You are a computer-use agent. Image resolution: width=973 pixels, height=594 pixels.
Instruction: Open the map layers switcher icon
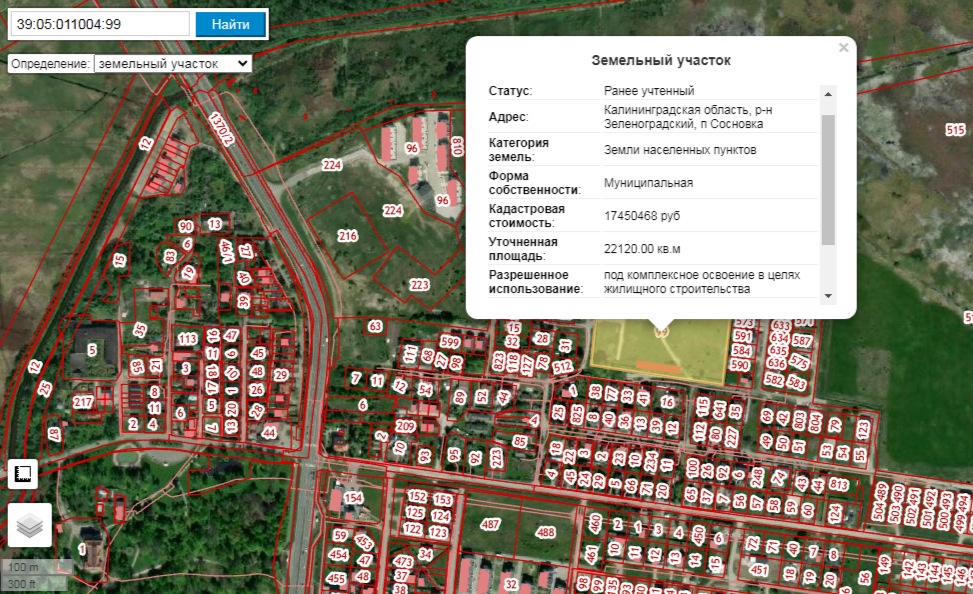pyautogui.click(x=30, y=525)
